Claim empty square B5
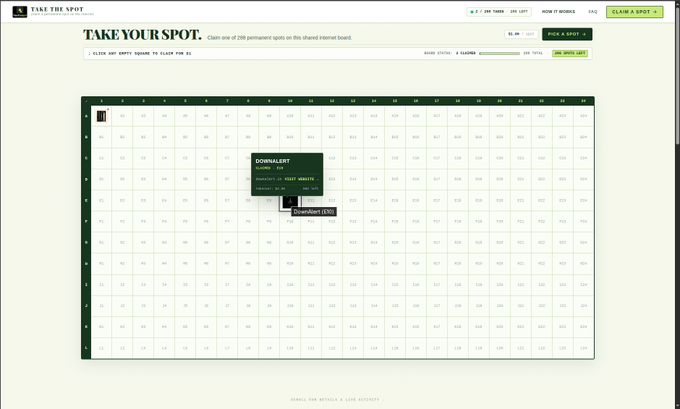Viewport: 680px width, 409px height. (185, 137)
